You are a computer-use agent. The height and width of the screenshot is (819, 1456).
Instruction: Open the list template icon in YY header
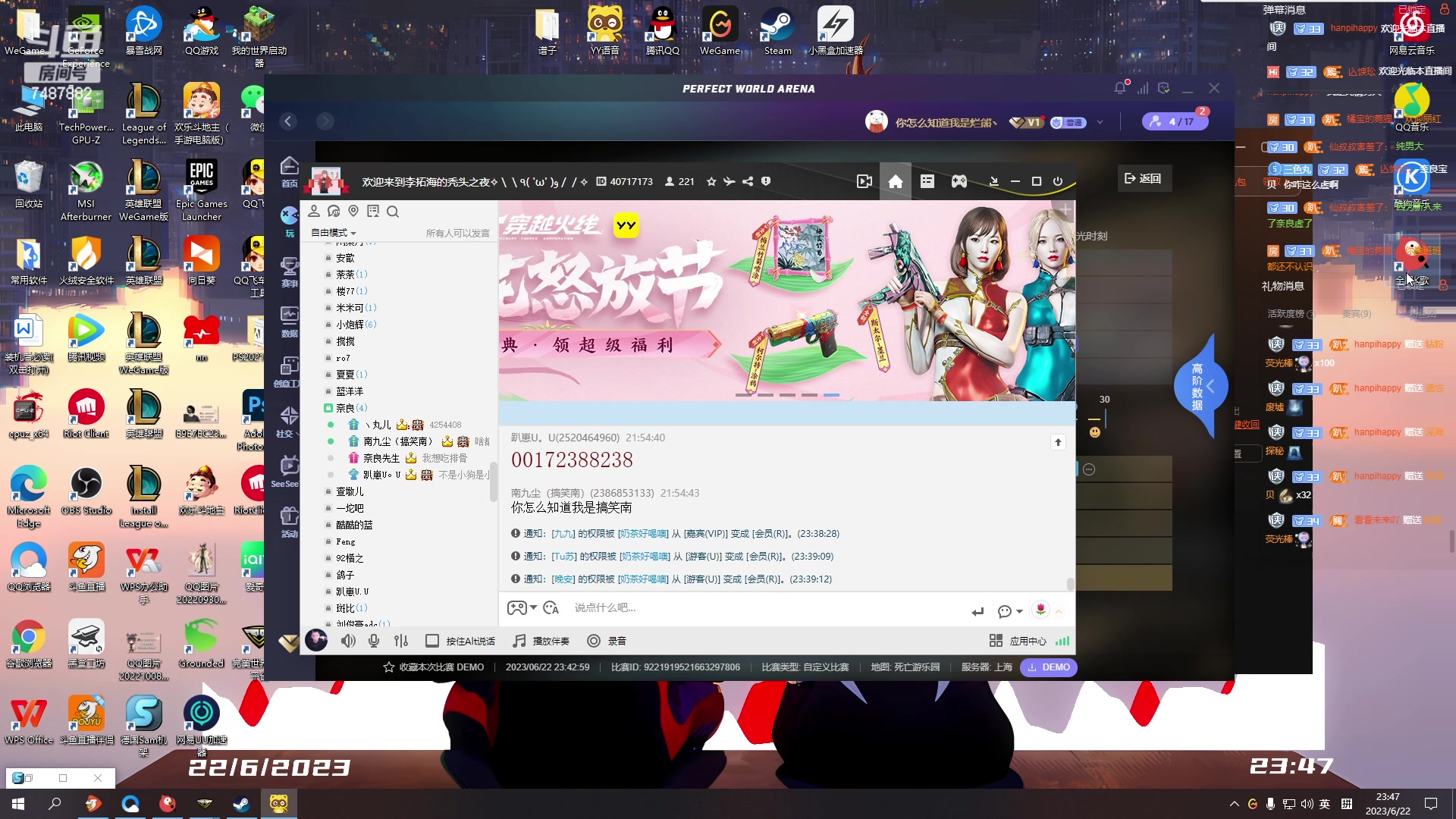(x=927, y=181)
